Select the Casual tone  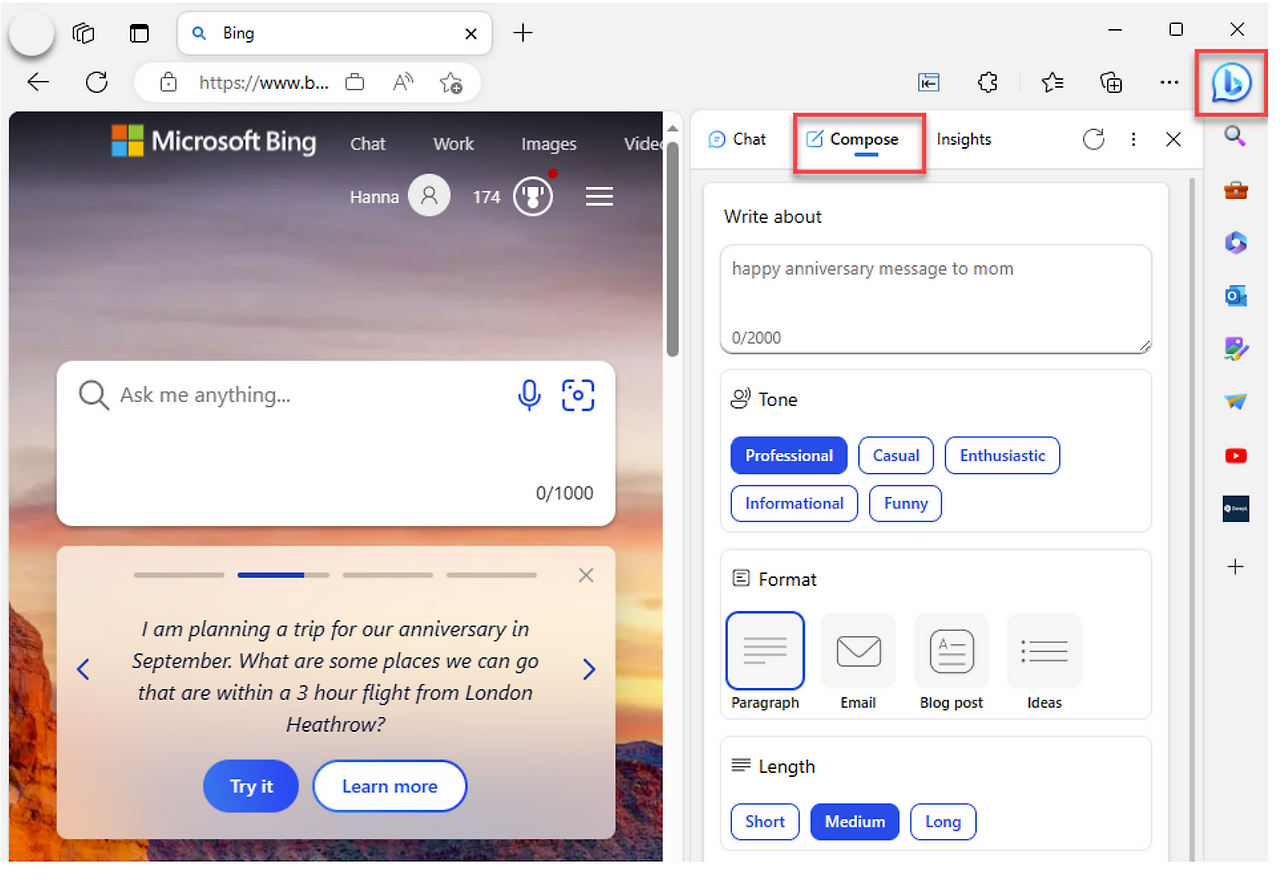click(x=896, y=455)
